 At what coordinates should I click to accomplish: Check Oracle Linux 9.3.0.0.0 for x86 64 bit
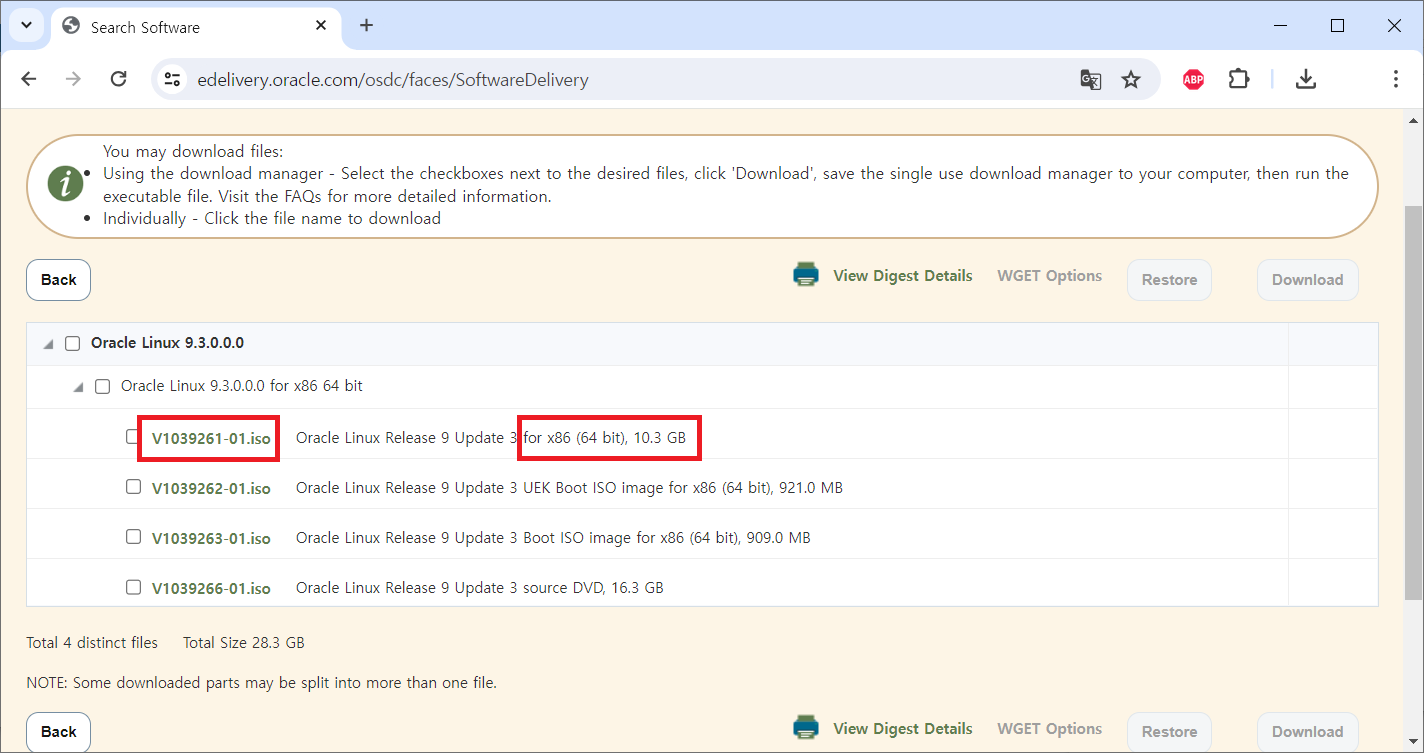pos(102,387)
